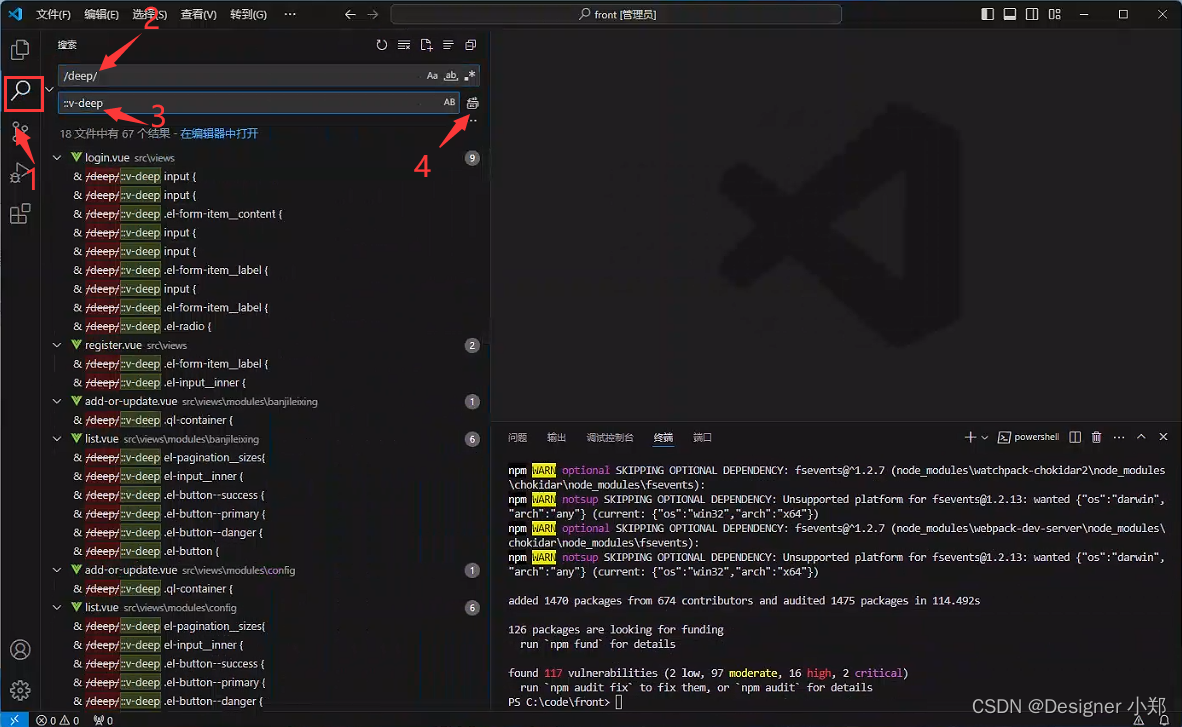
Task: Switch to the 端口 panel tab
Action: 702,437
